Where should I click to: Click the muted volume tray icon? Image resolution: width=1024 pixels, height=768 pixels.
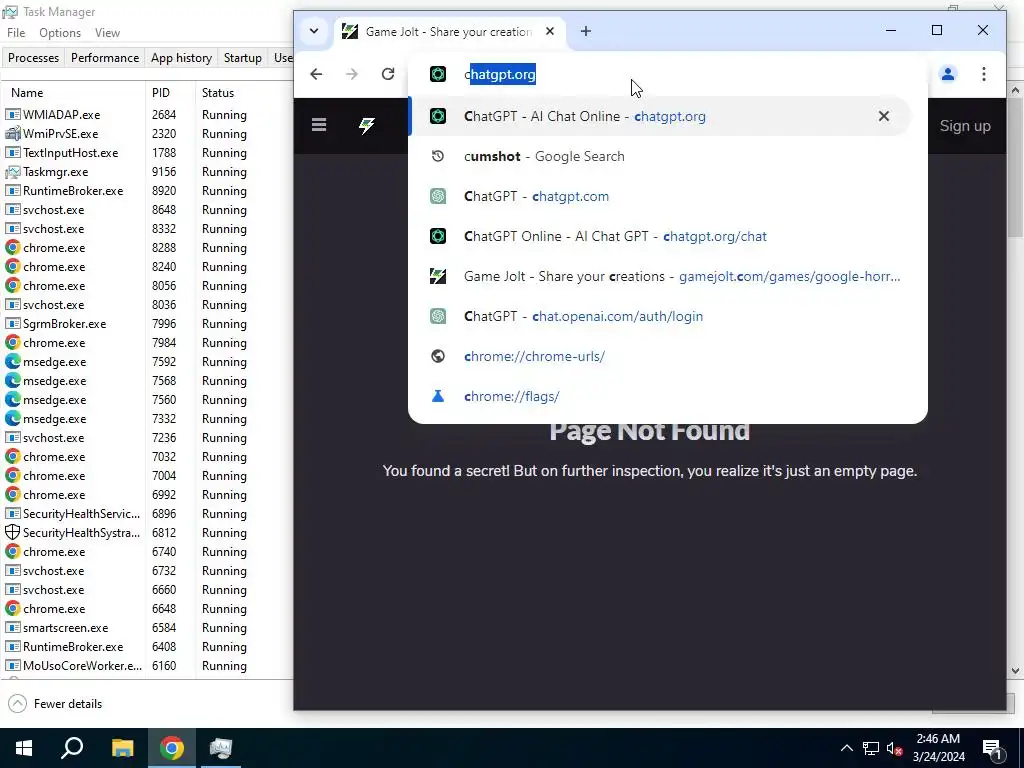tap(895, 748)
